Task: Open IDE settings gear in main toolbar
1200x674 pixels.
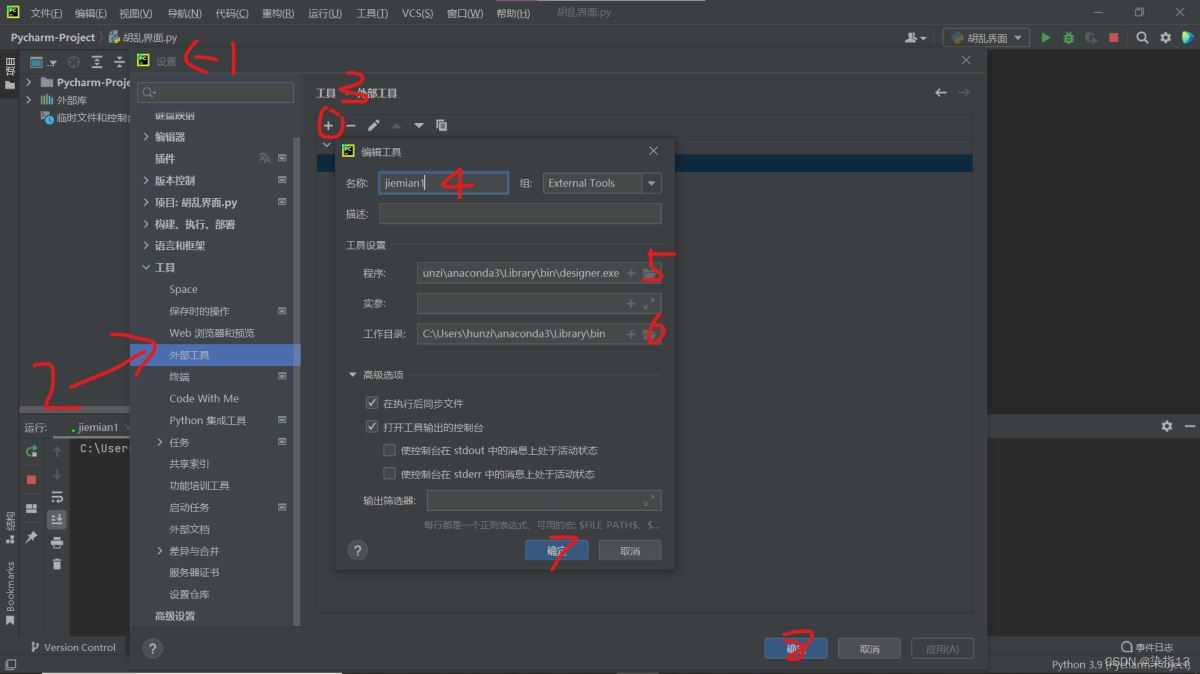Action: (x=1165, y=38)
